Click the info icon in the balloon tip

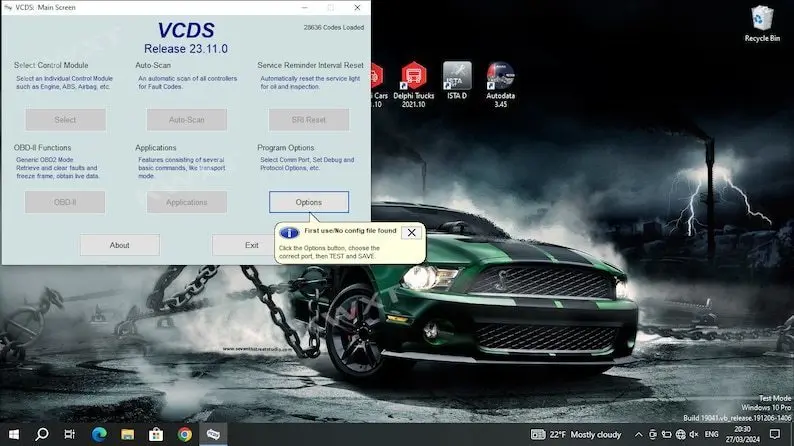pyautogui.click(x=289, y=233)
